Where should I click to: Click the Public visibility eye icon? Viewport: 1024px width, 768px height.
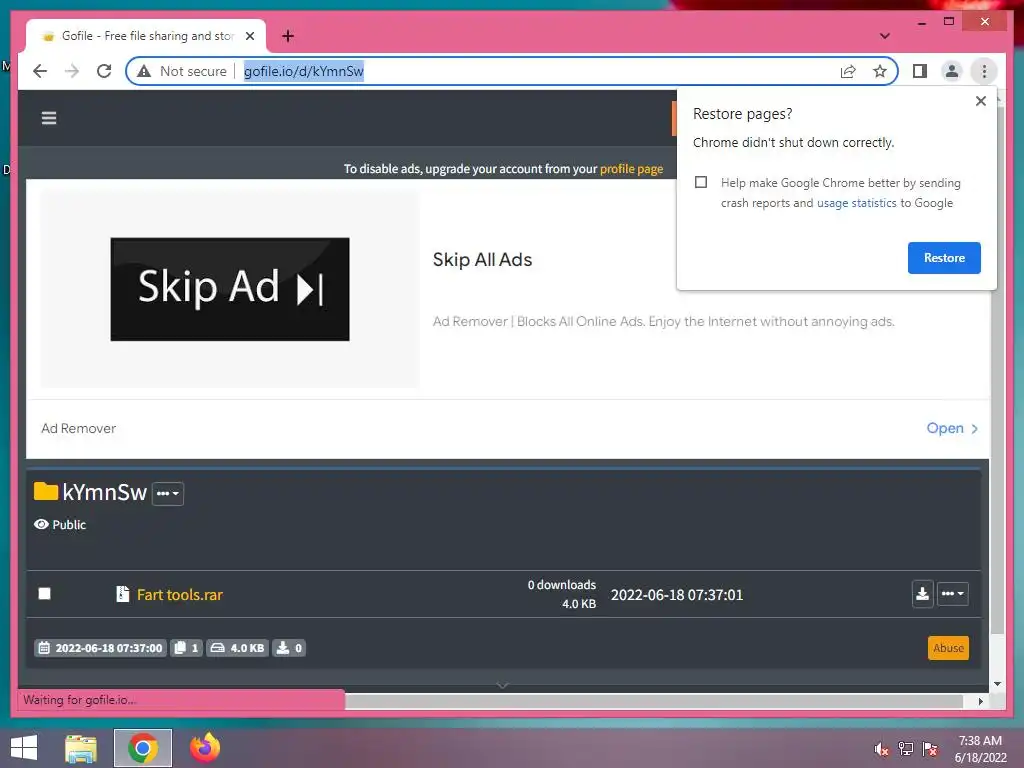click(41, 524)
